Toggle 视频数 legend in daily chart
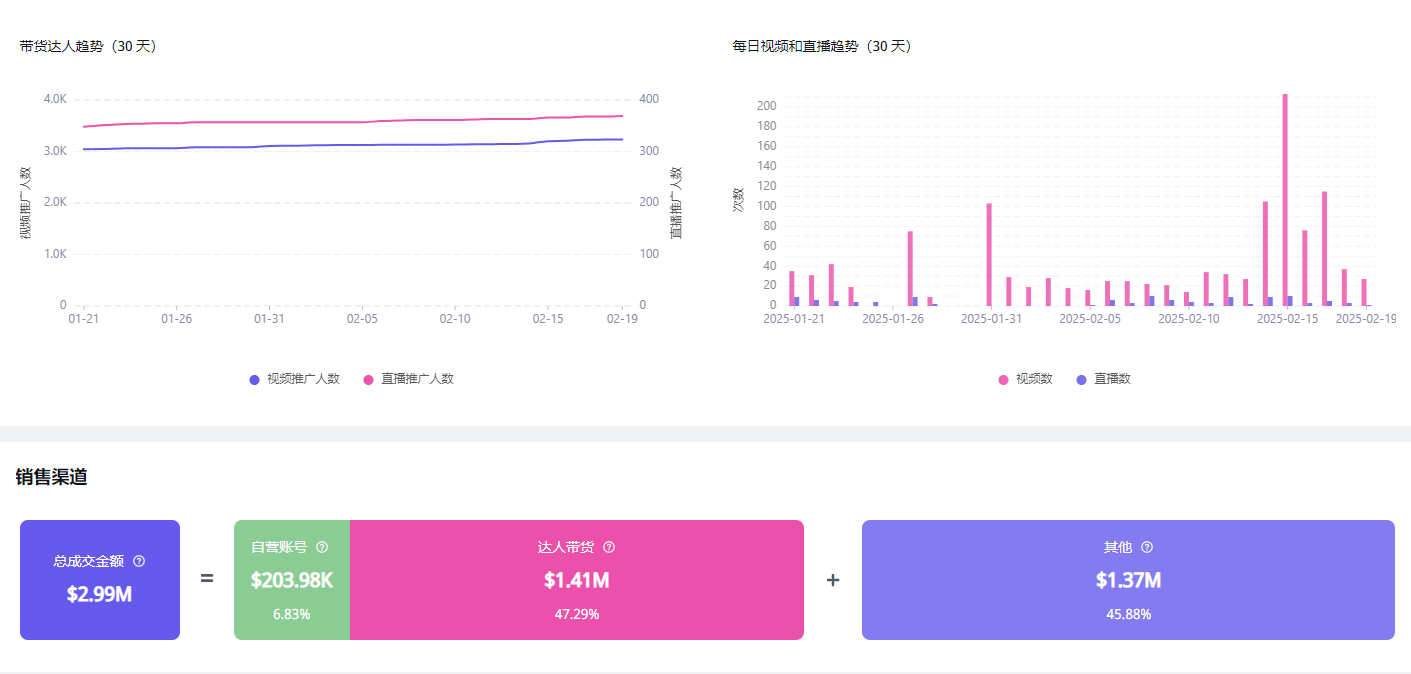This screenshot has width=1411, height=674. tap(1025, 379)
